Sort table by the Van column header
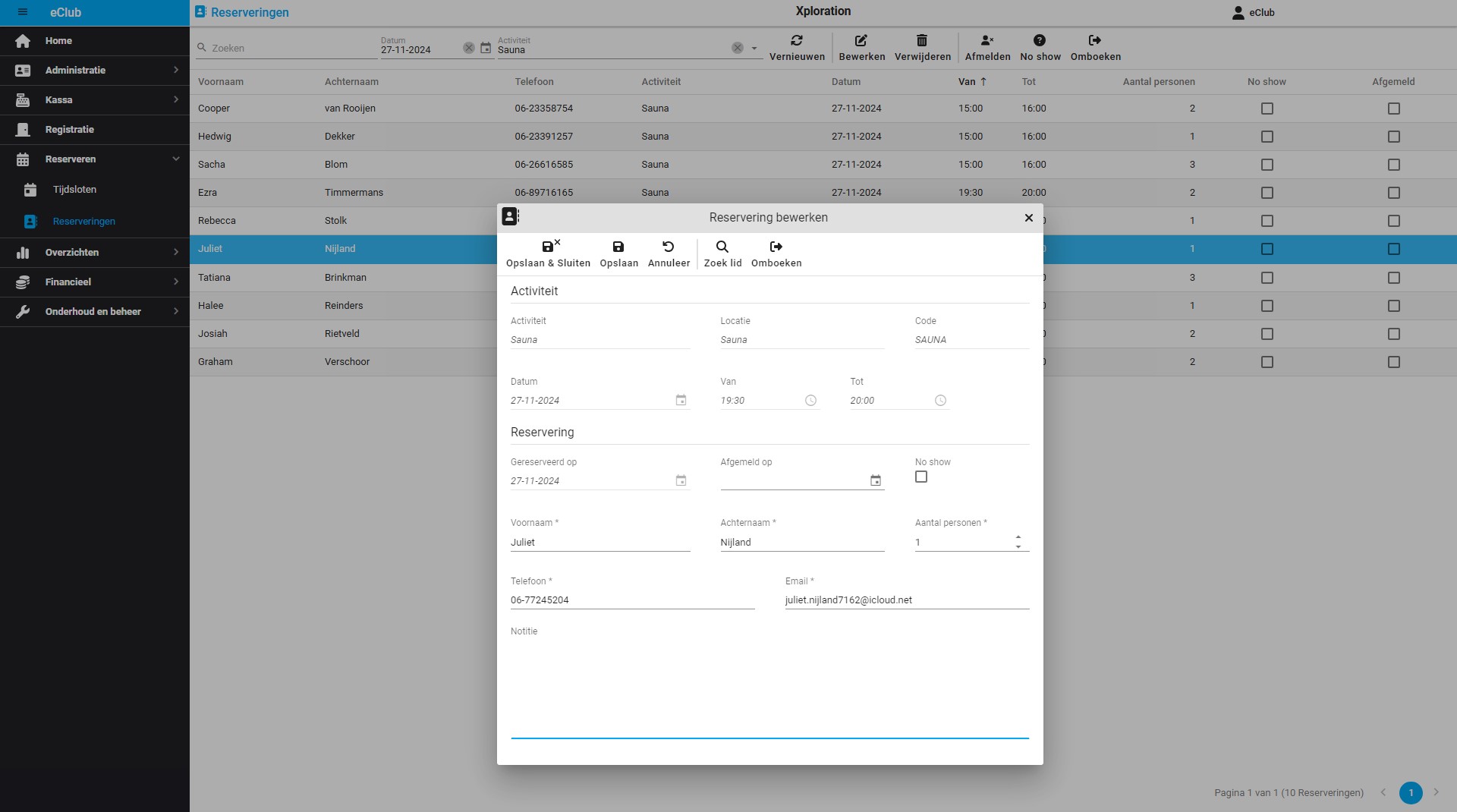 [967, 82]
